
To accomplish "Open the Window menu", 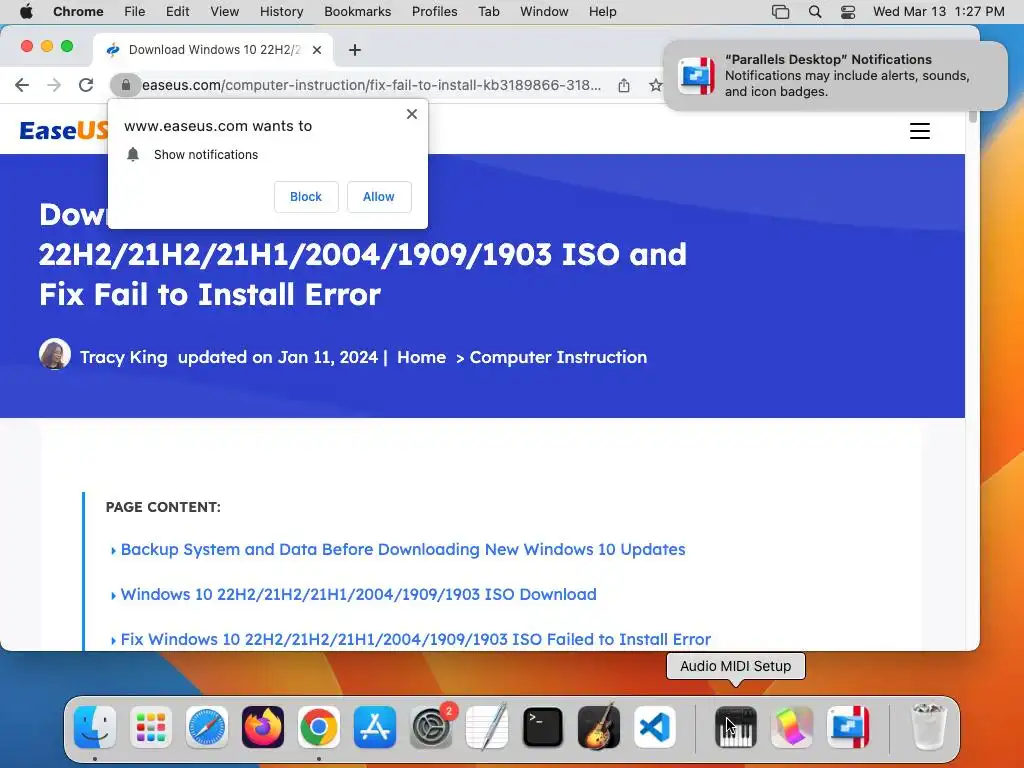I will [x=544, y=12].
